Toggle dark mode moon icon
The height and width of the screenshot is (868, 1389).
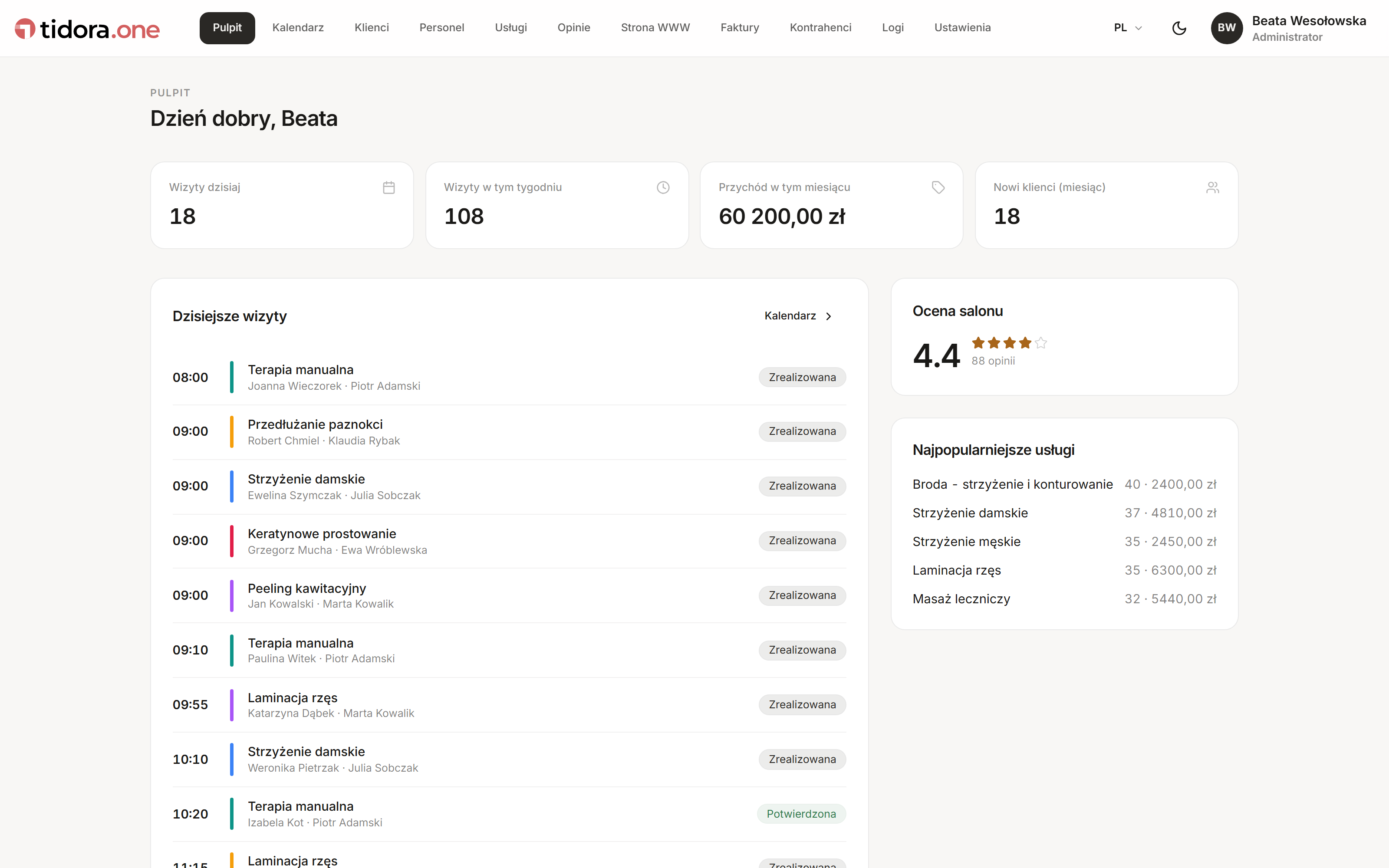coord(1179,28)
